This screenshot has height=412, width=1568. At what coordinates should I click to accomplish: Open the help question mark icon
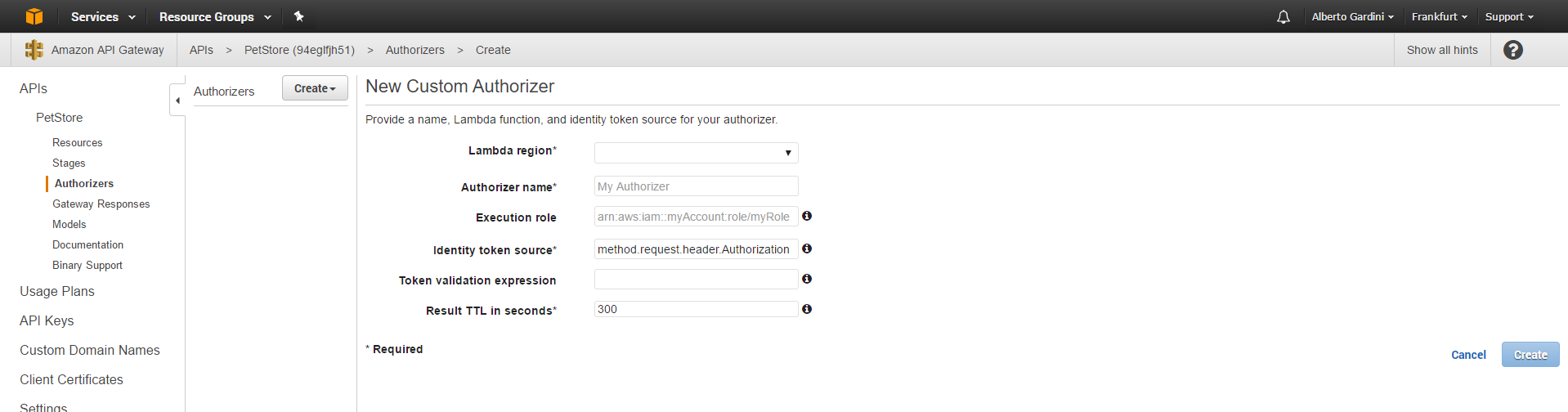(1513, 50)
